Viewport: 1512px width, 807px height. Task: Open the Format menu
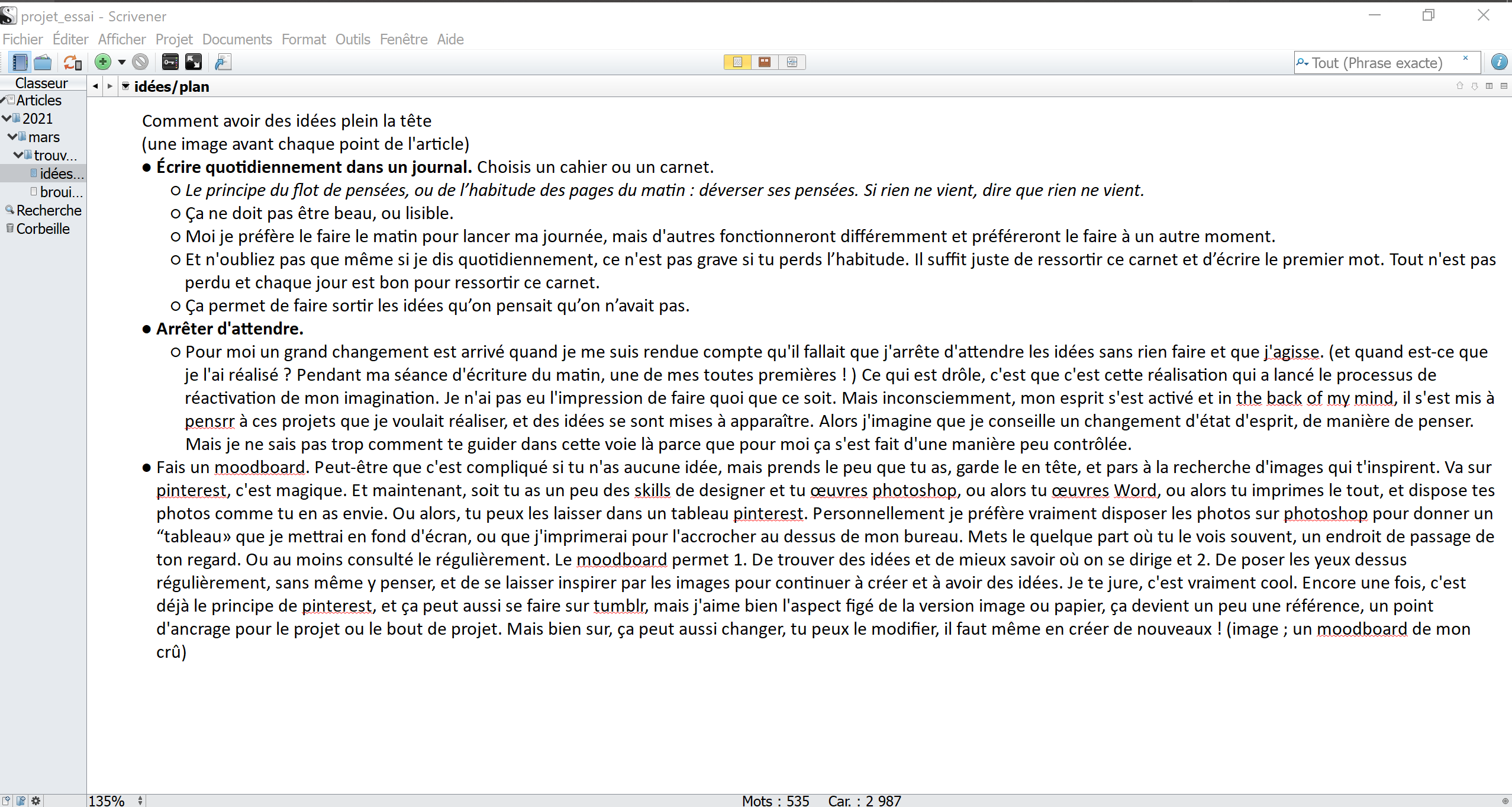(304, 40)
